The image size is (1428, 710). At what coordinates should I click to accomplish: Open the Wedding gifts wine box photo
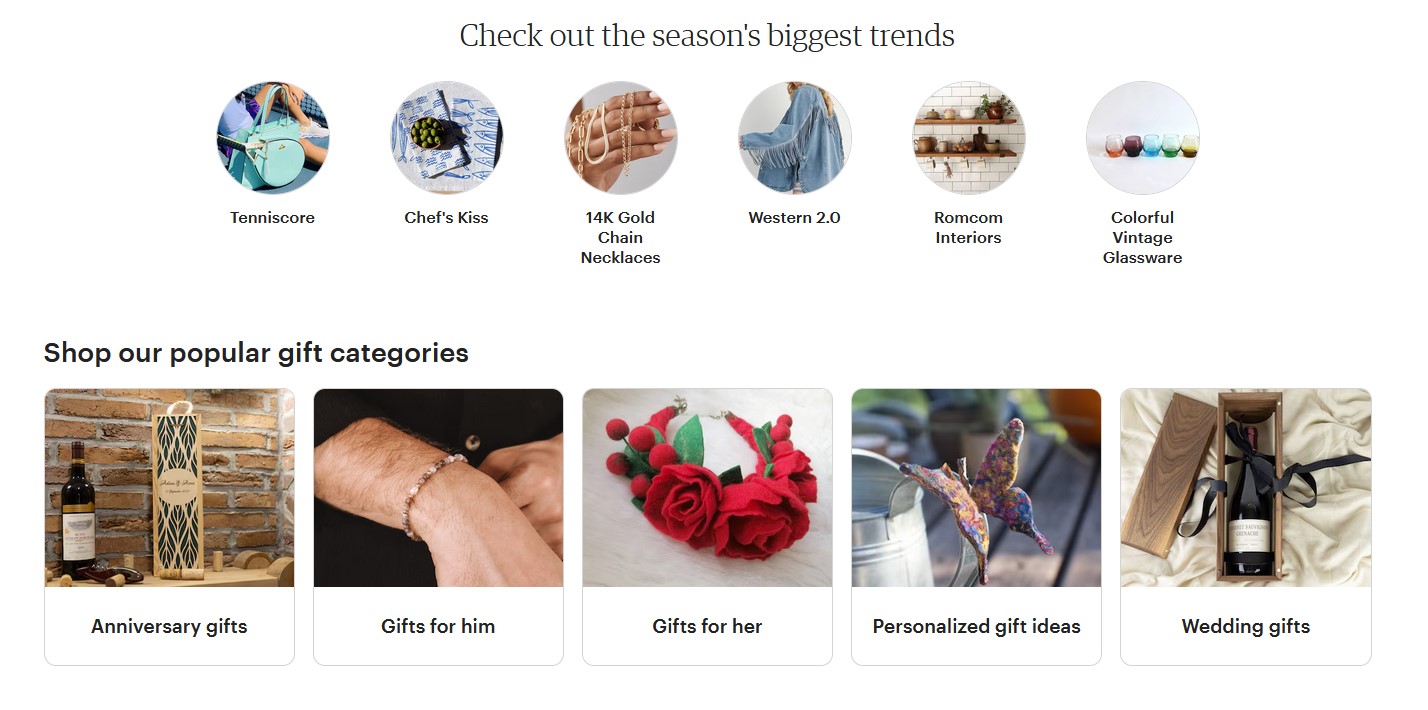(x=1246, y=488)
